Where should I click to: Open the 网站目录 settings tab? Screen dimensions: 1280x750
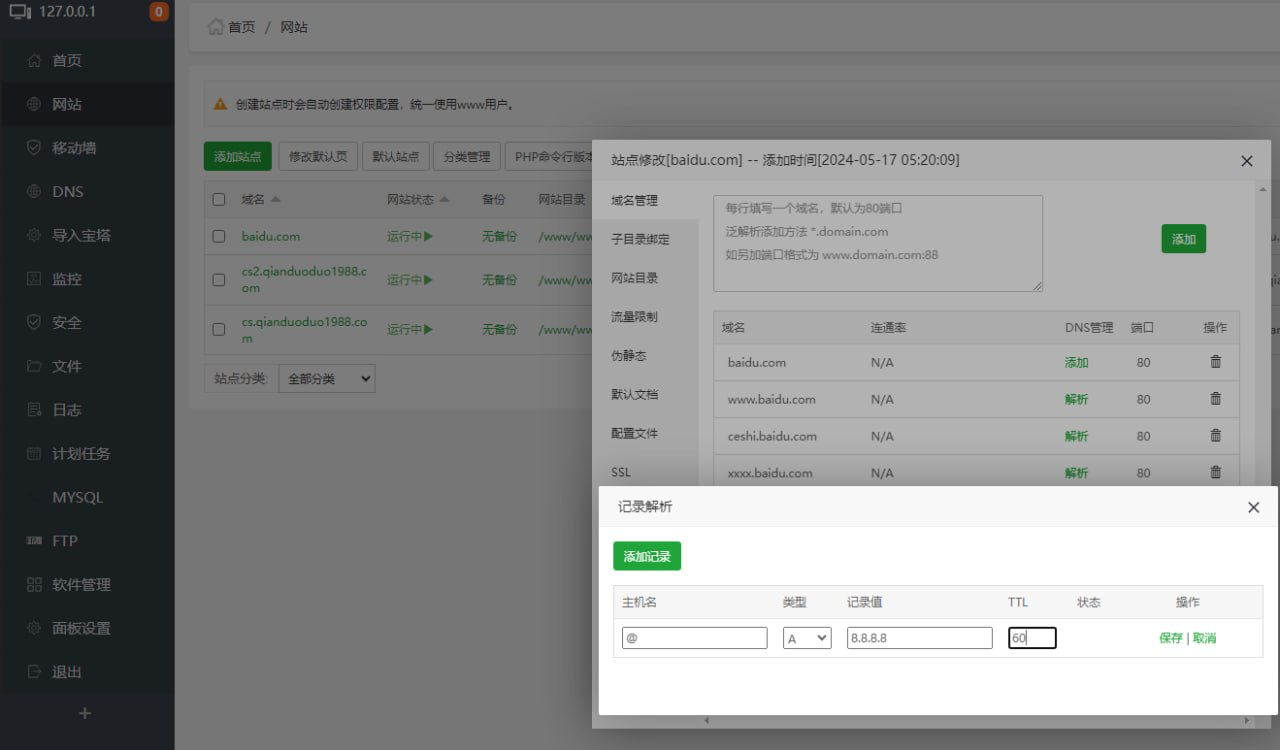point(635,278)
